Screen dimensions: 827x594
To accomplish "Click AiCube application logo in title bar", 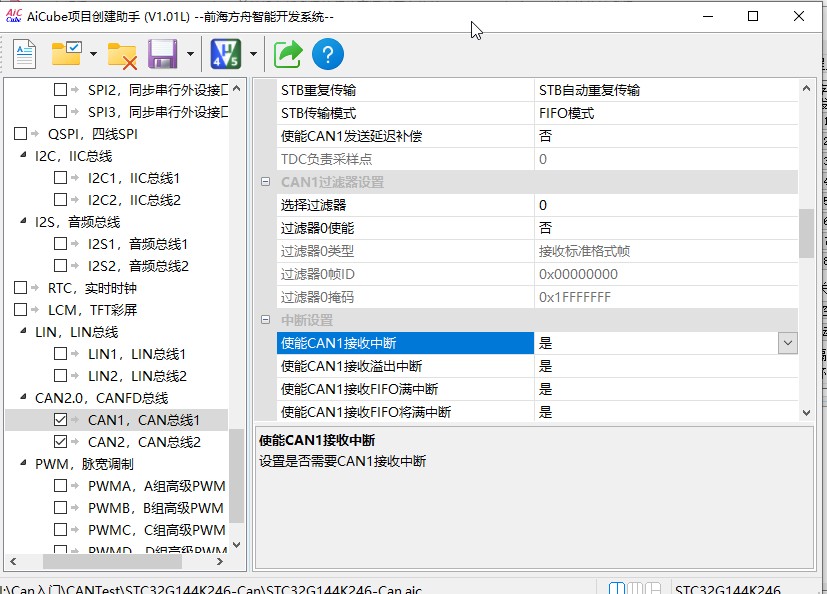I will (13, 16).
